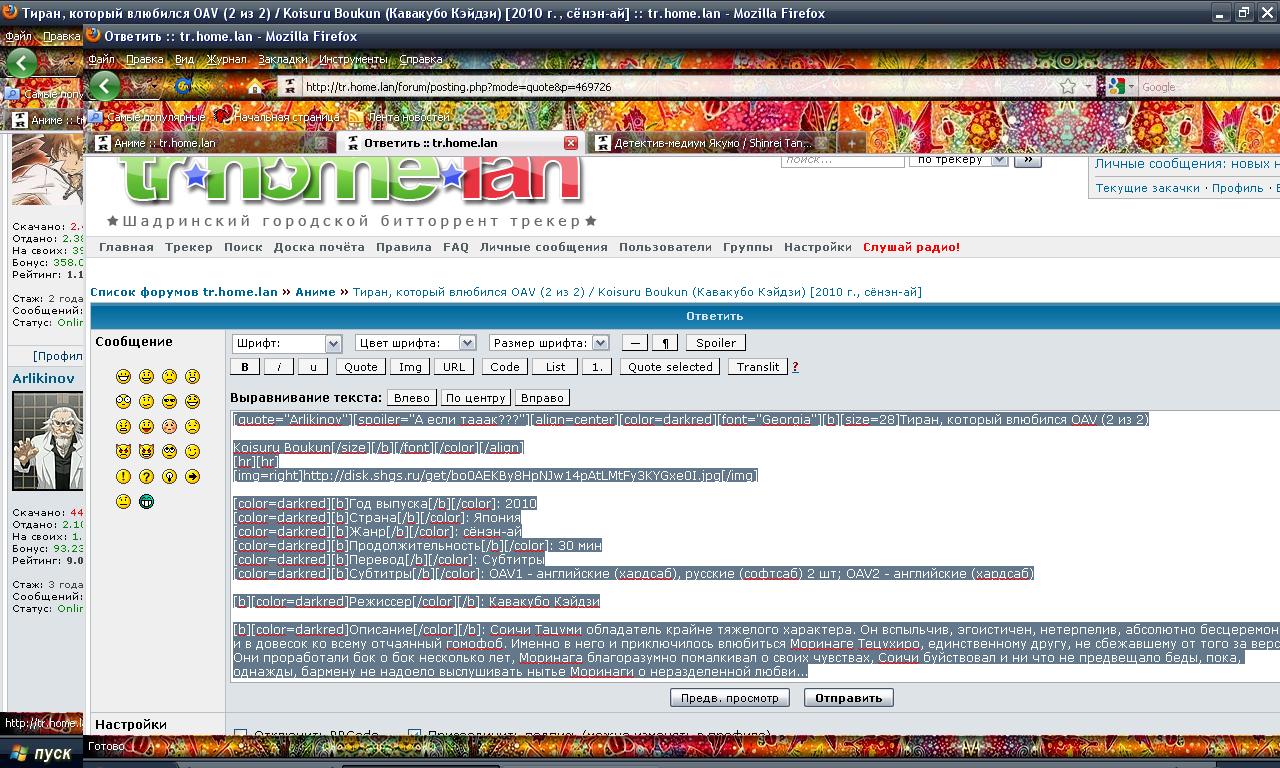Click the green back arrow in the front Firefox window
This screenshot has height=768, width=1280.
tap(105, 86)
